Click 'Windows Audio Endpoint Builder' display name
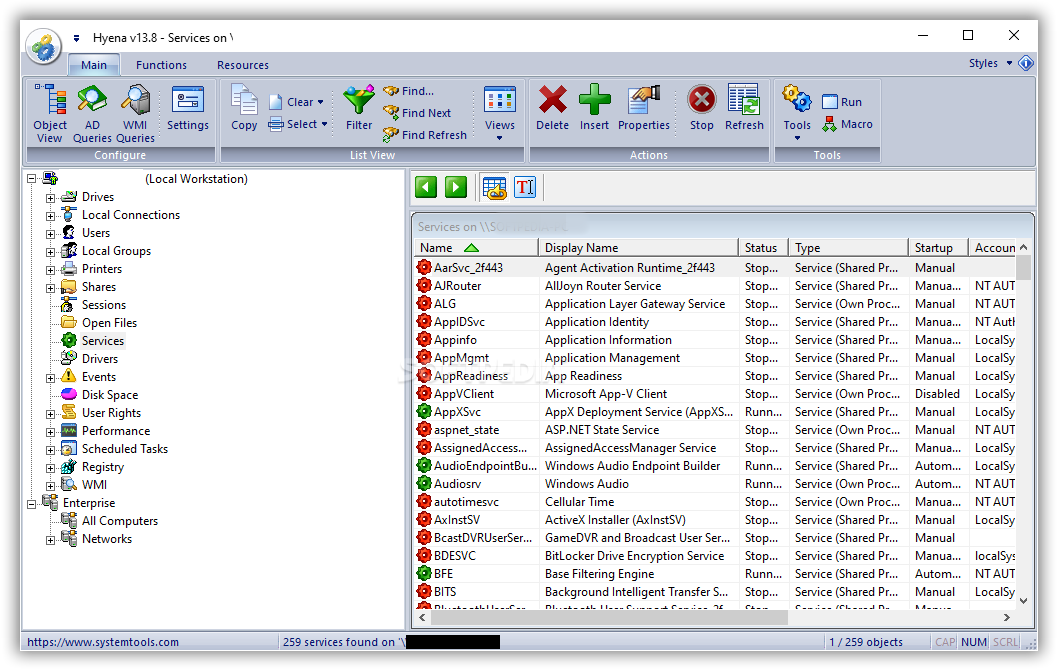Image resolution: width=1058 pixels, height=671 pixels. click(x=632, y=466)
